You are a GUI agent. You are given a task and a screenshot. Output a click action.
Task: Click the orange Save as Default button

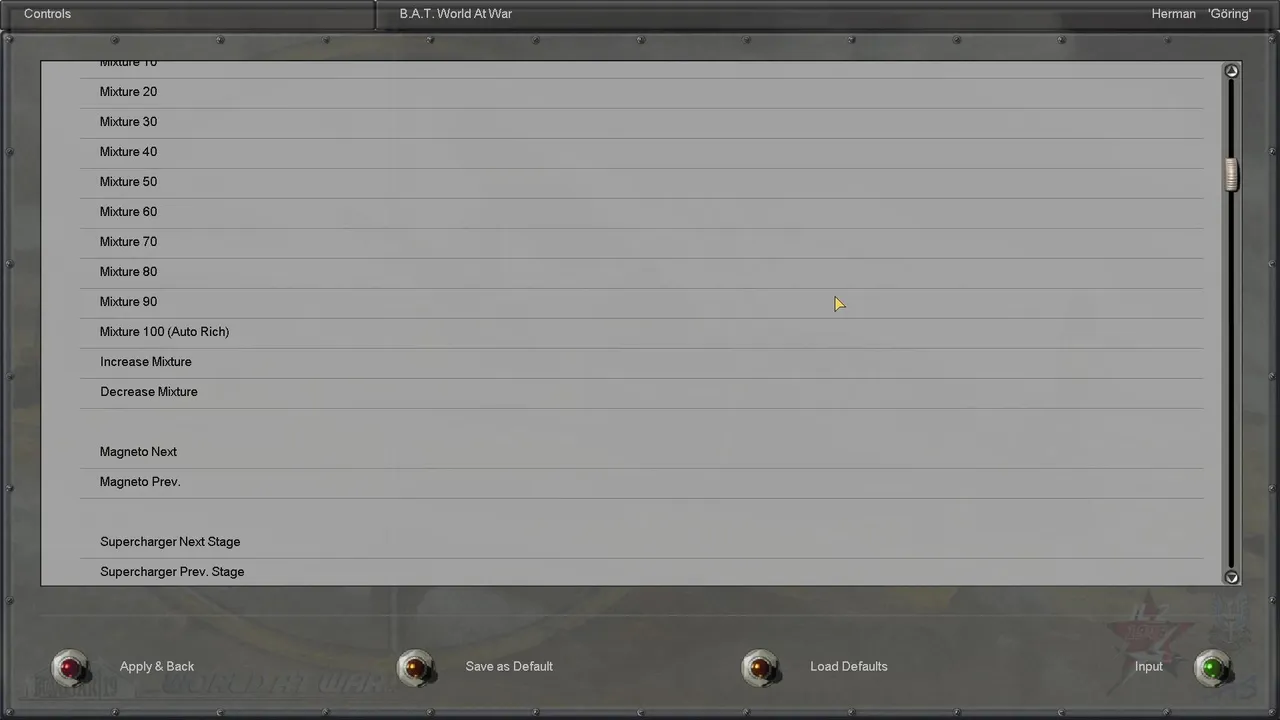tap(415, 667)
